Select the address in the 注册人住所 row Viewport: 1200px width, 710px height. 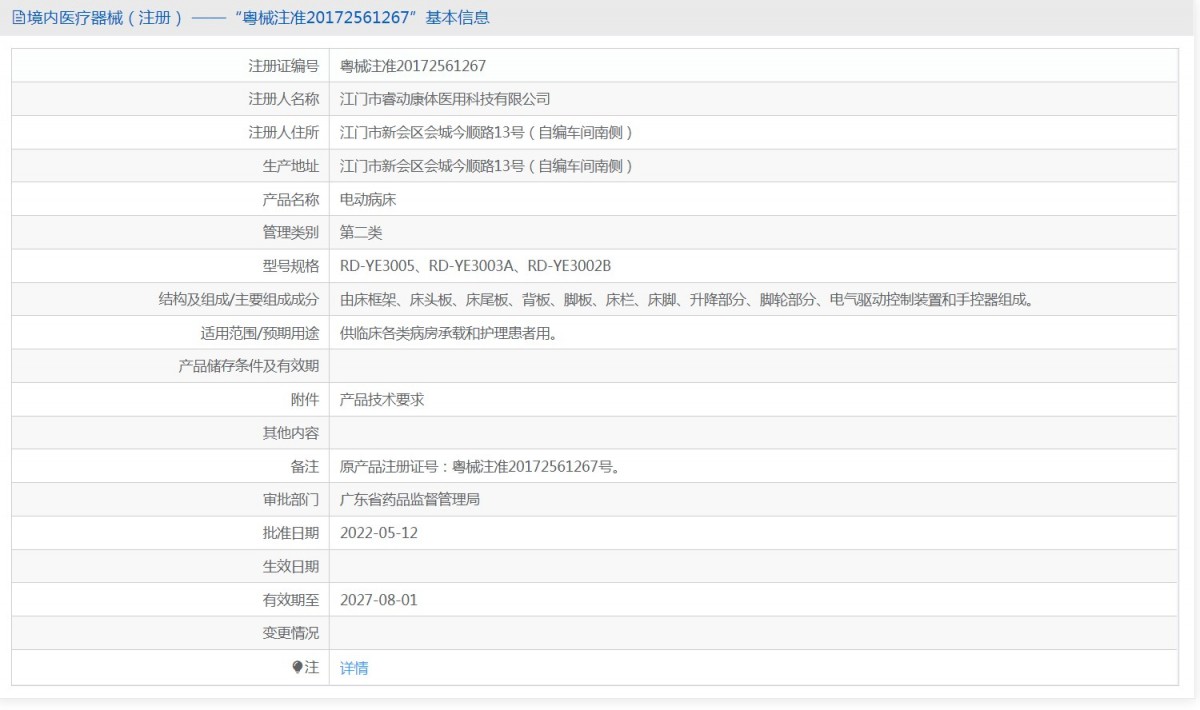(488, 133)
